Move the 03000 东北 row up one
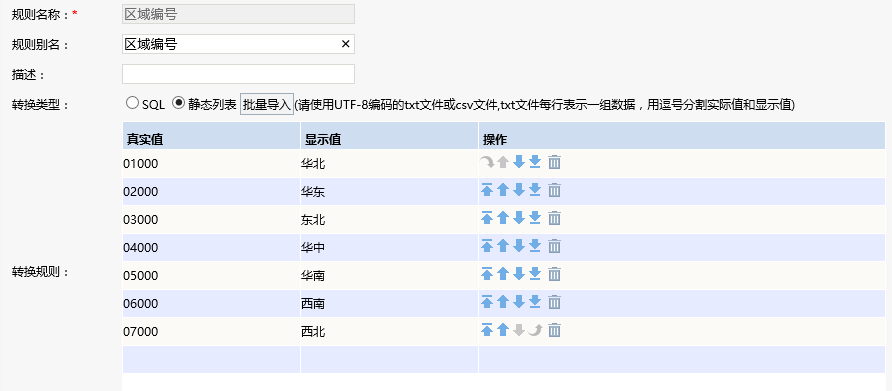 502,219
